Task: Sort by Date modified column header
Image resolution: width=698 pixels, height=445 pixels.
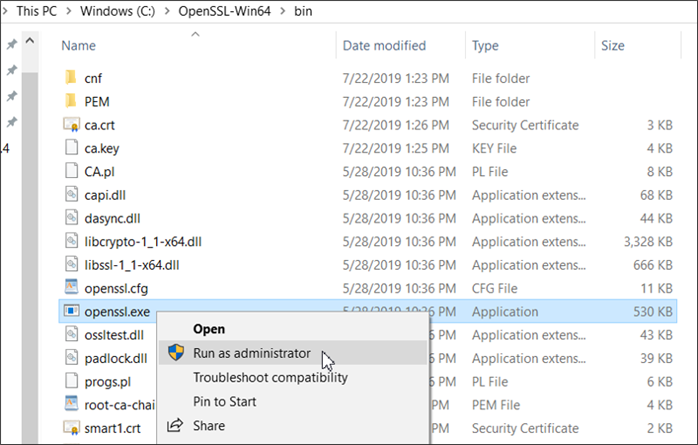Action: 384,45
